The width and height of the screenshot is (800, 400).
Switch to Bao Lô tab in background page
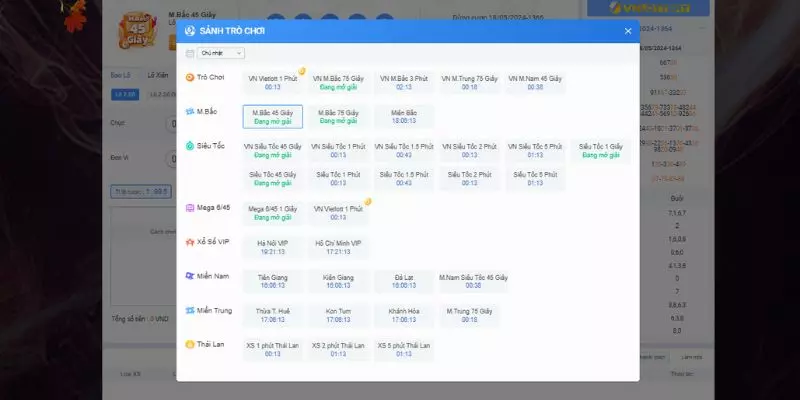point(121,75)
